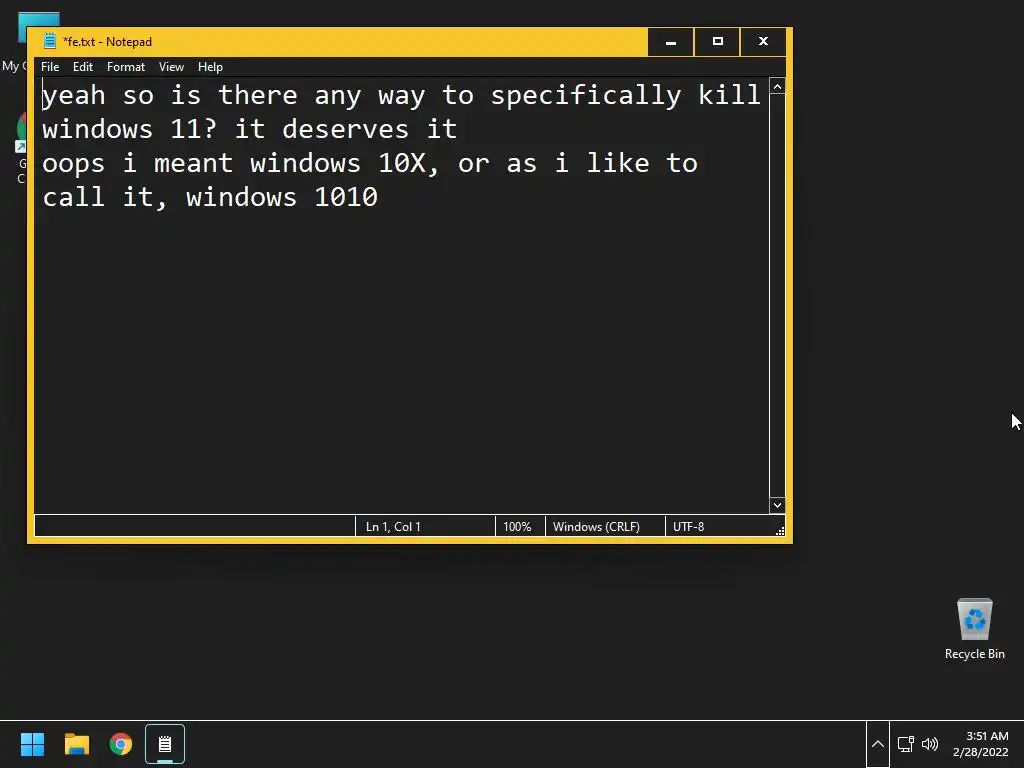Open File Explorer from the taskbar

(76, 744)
